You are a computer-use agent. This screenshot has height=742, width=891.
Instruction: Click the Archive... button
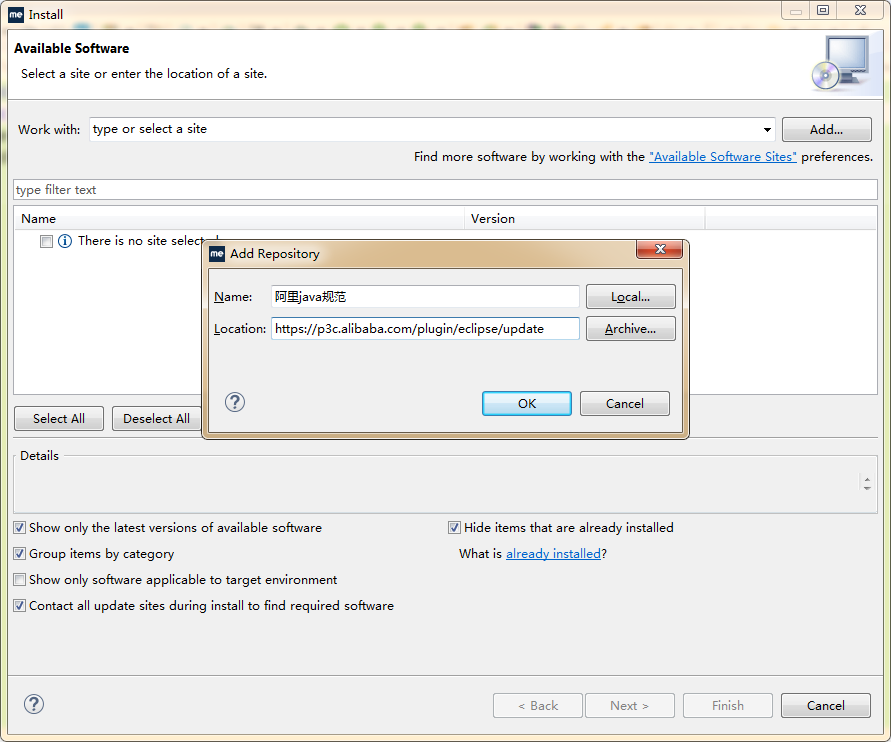631,328
